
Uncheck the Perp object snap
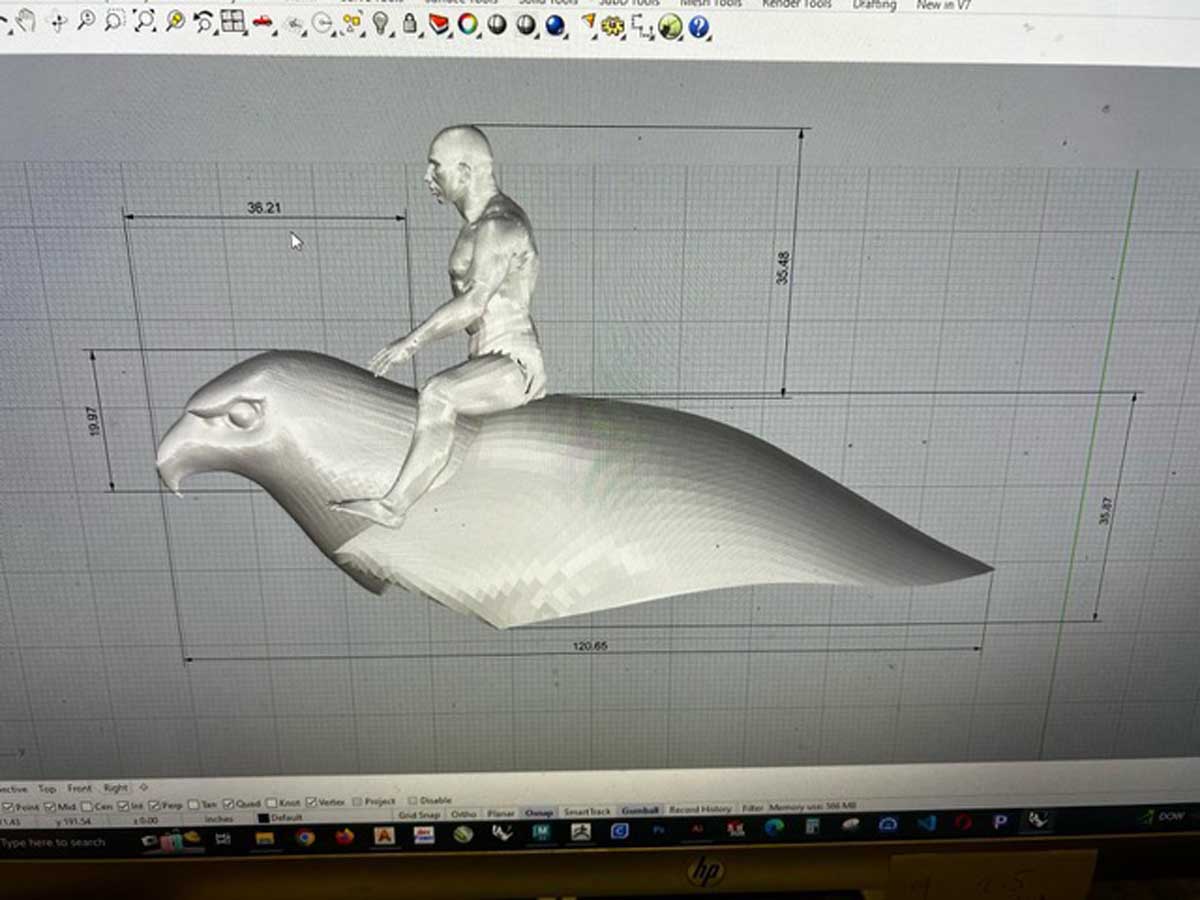click(155, 805)
